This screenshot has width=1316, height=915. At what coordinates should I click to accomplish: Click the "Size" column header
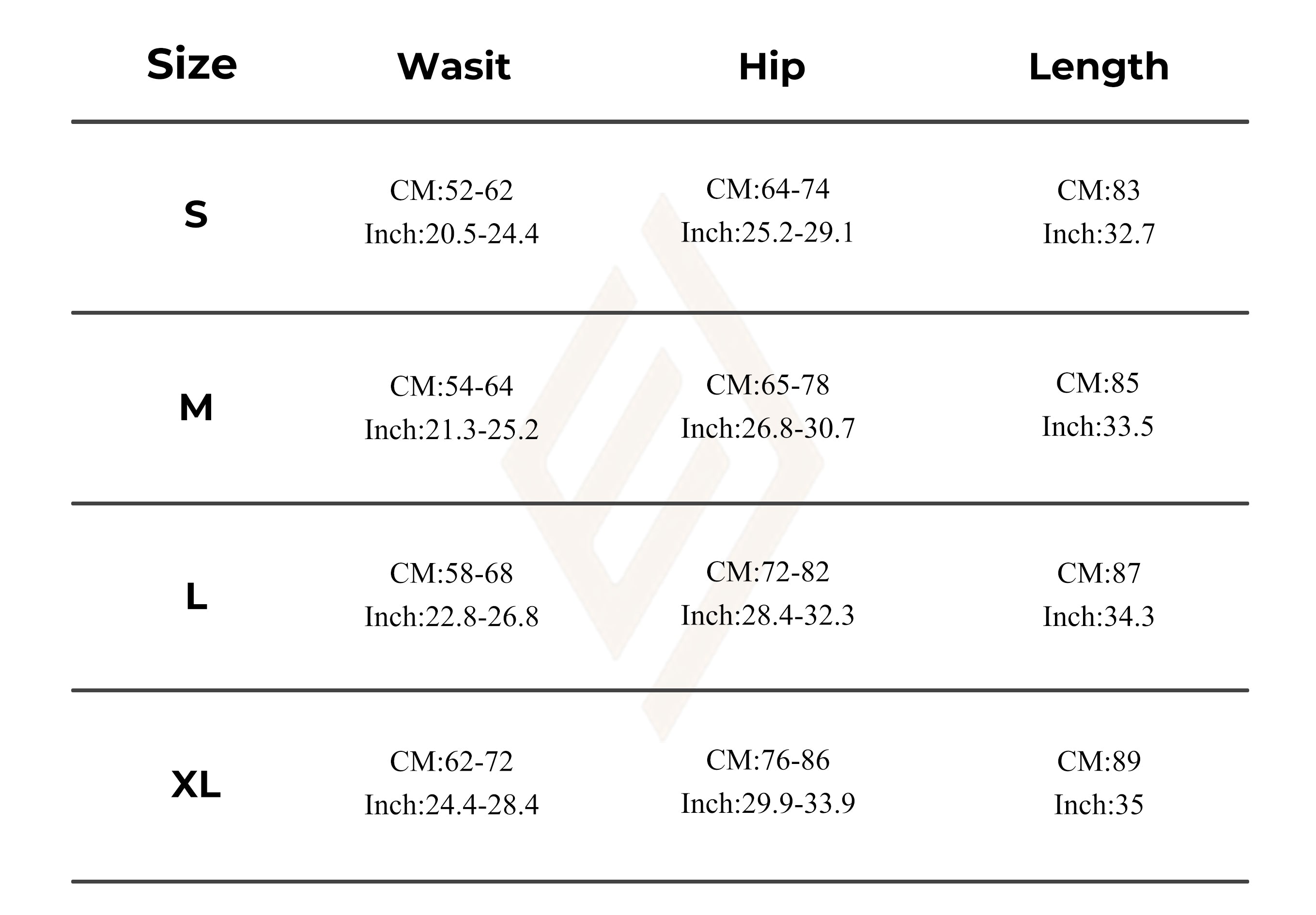point(191,64)
